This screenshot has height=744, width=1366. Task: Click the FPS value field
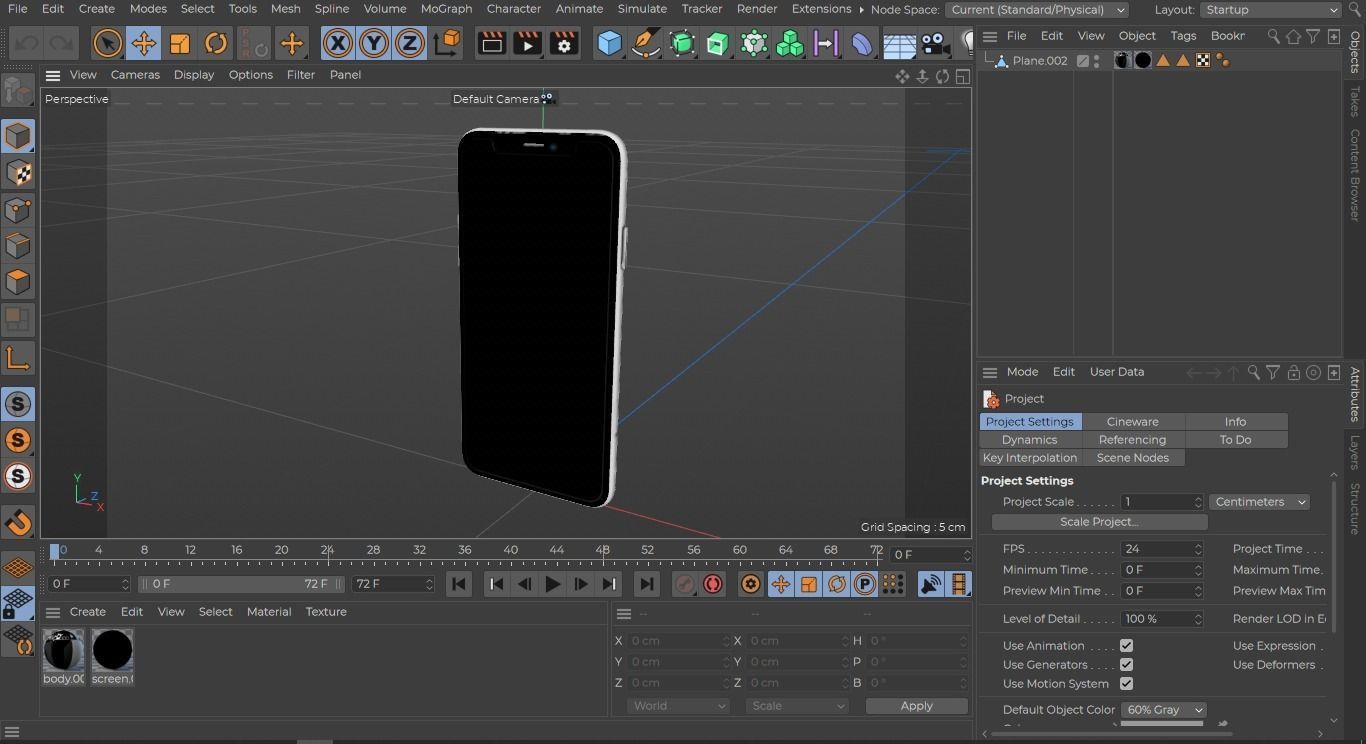point(1162,549)
